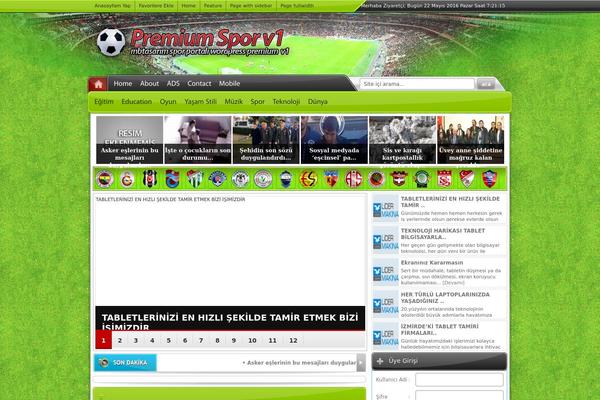The height and width of the screenshot is (400, 600).
Task: Click the site search input field
Action: [417, 84]
